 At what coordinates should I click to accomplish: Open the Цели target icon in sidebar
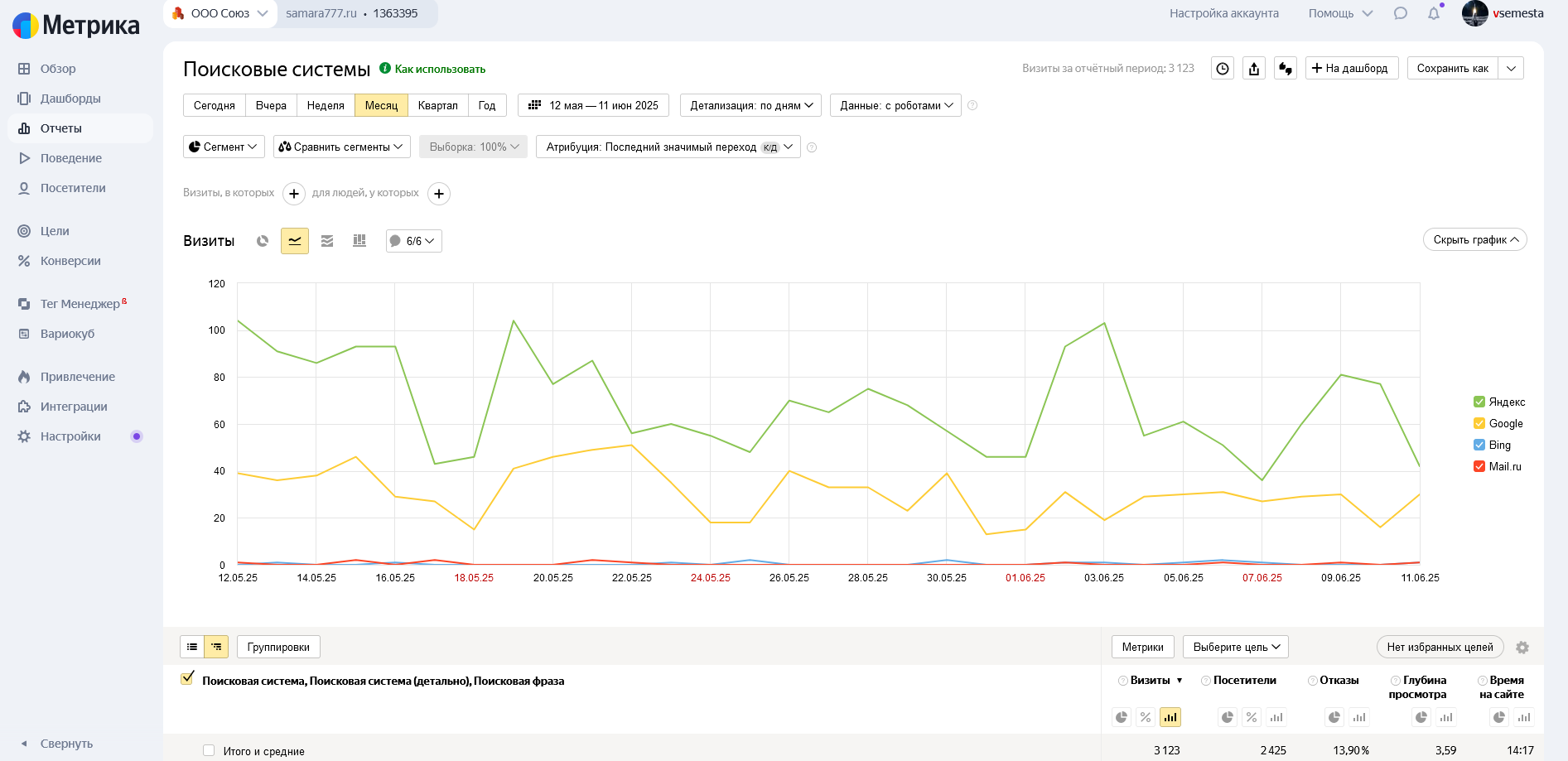coord(24,231)
